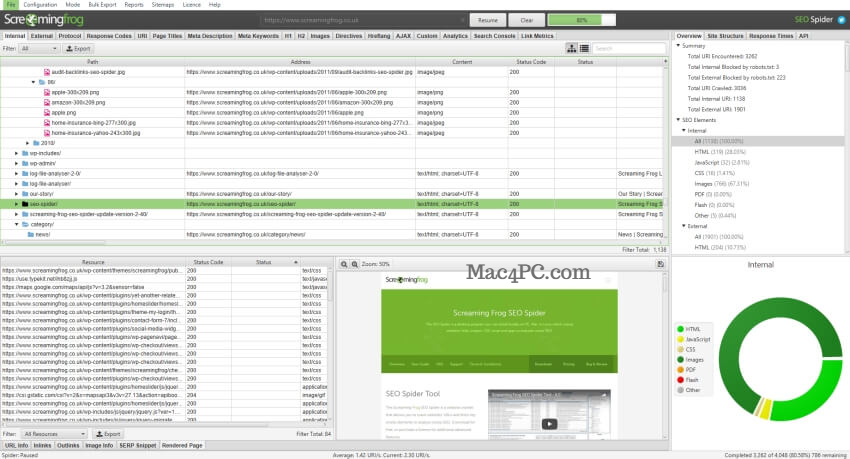Zoom out the rendered page preview
Viewport: 850px width, 459px height.
[344, 264]
